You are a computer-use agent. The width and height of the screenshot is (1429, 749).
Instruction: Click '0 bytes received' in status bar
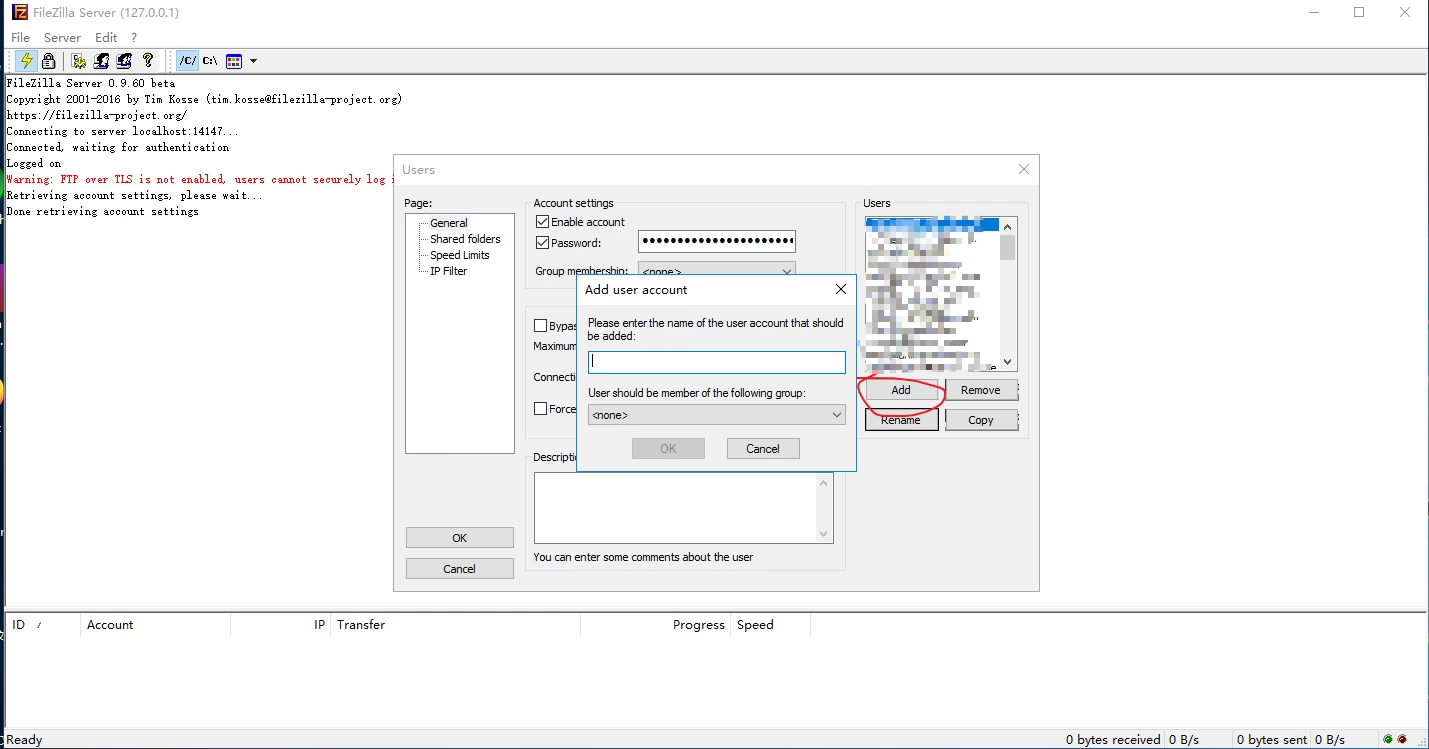(x=1113, y=740)
